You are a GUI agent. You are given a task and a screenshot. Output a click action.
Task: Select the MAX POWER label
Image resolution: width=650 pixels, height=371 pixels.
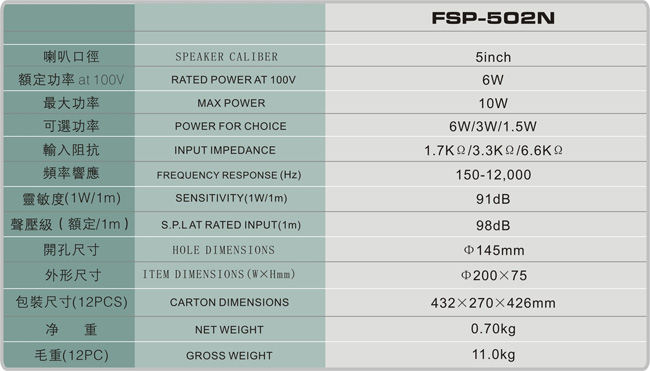pyautogui.click(x=231, y=103)
